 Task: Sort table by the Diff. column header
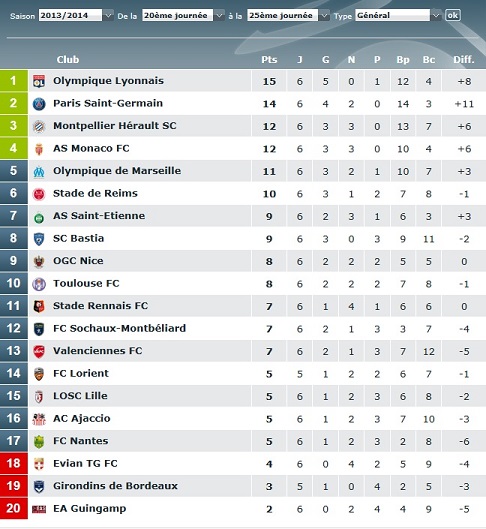(x=464, y=60)
